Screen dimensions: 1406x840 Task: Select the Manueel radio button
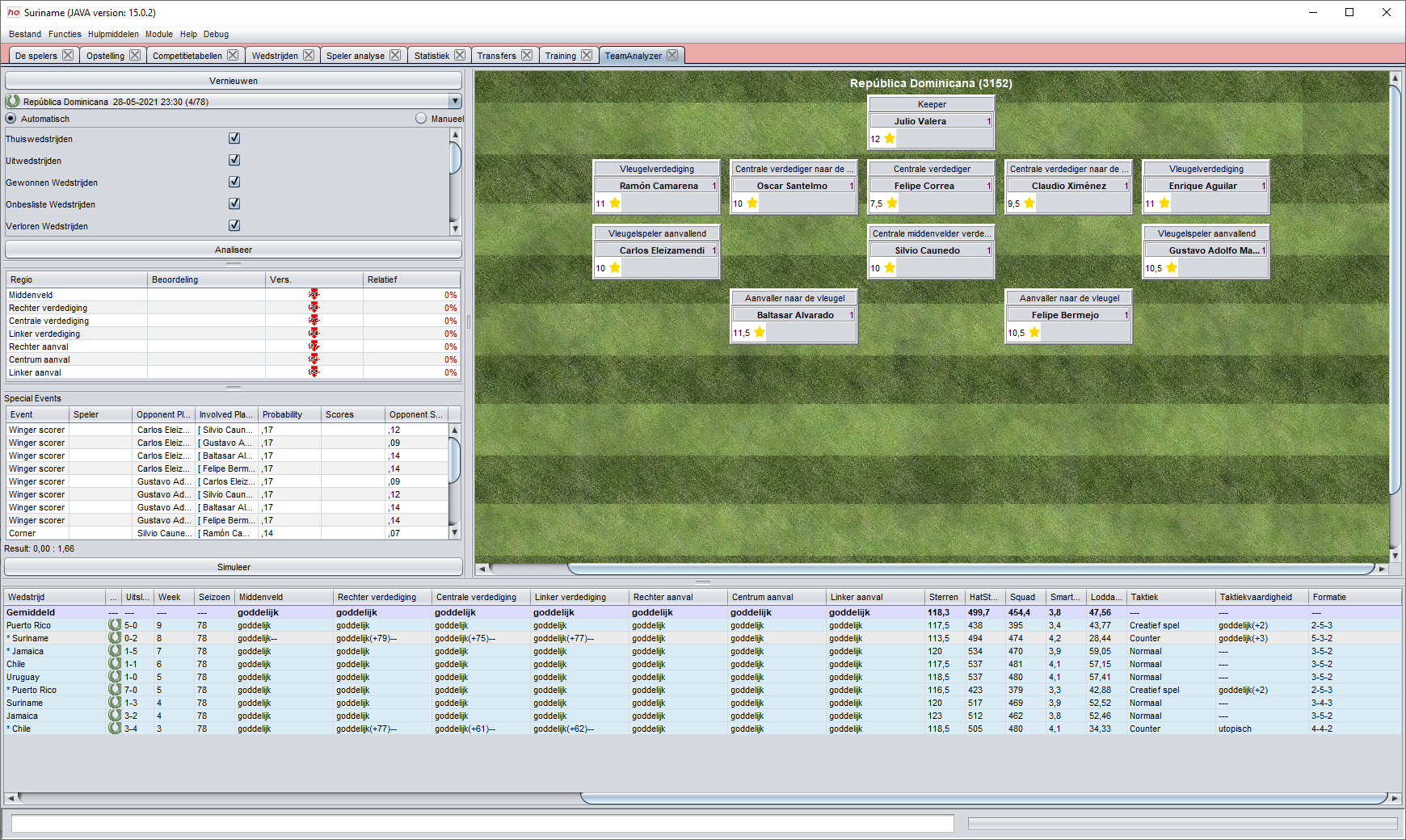pyautogui.click(x=421, y=118)
